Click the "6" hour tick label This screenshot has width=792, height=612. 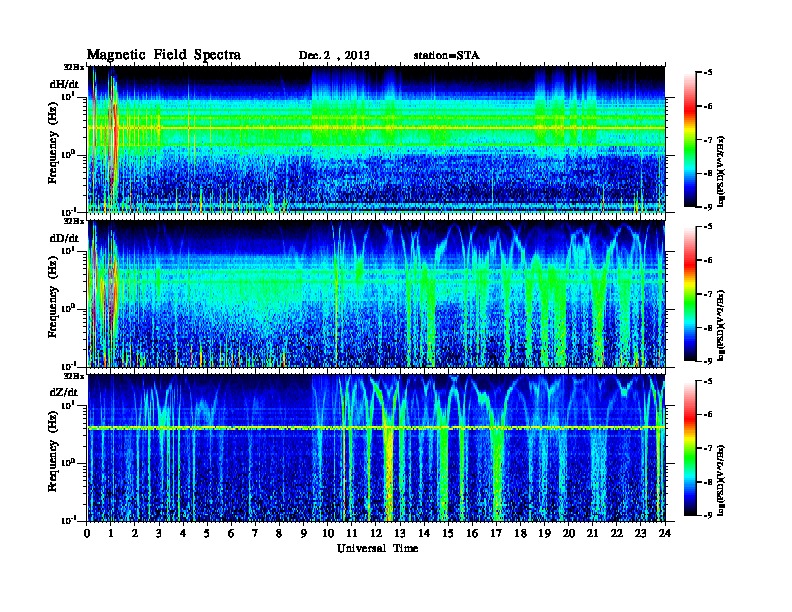pyautogui.click(x=231, y=534)
